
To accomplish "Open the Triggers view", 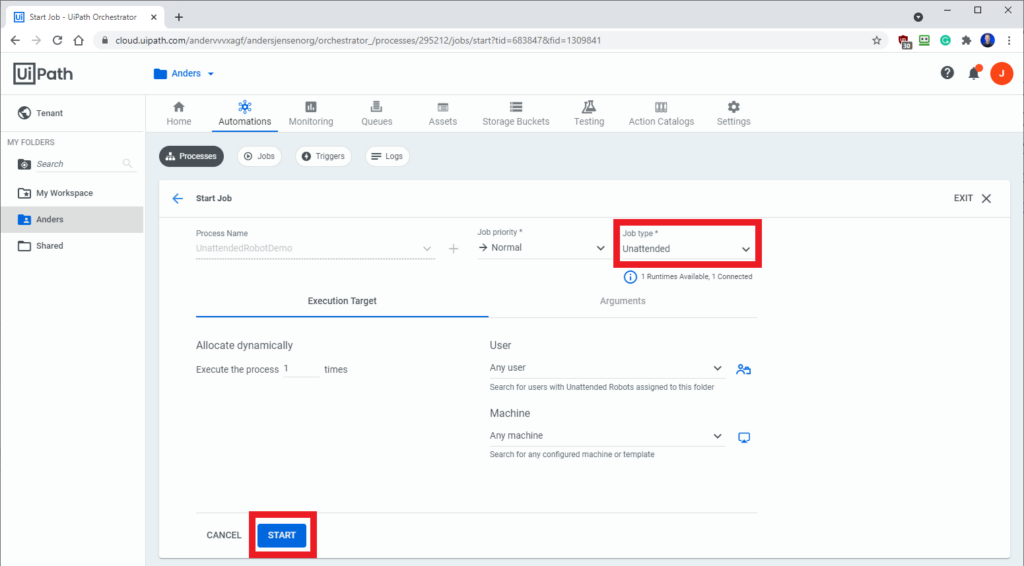I will (323, 156).
